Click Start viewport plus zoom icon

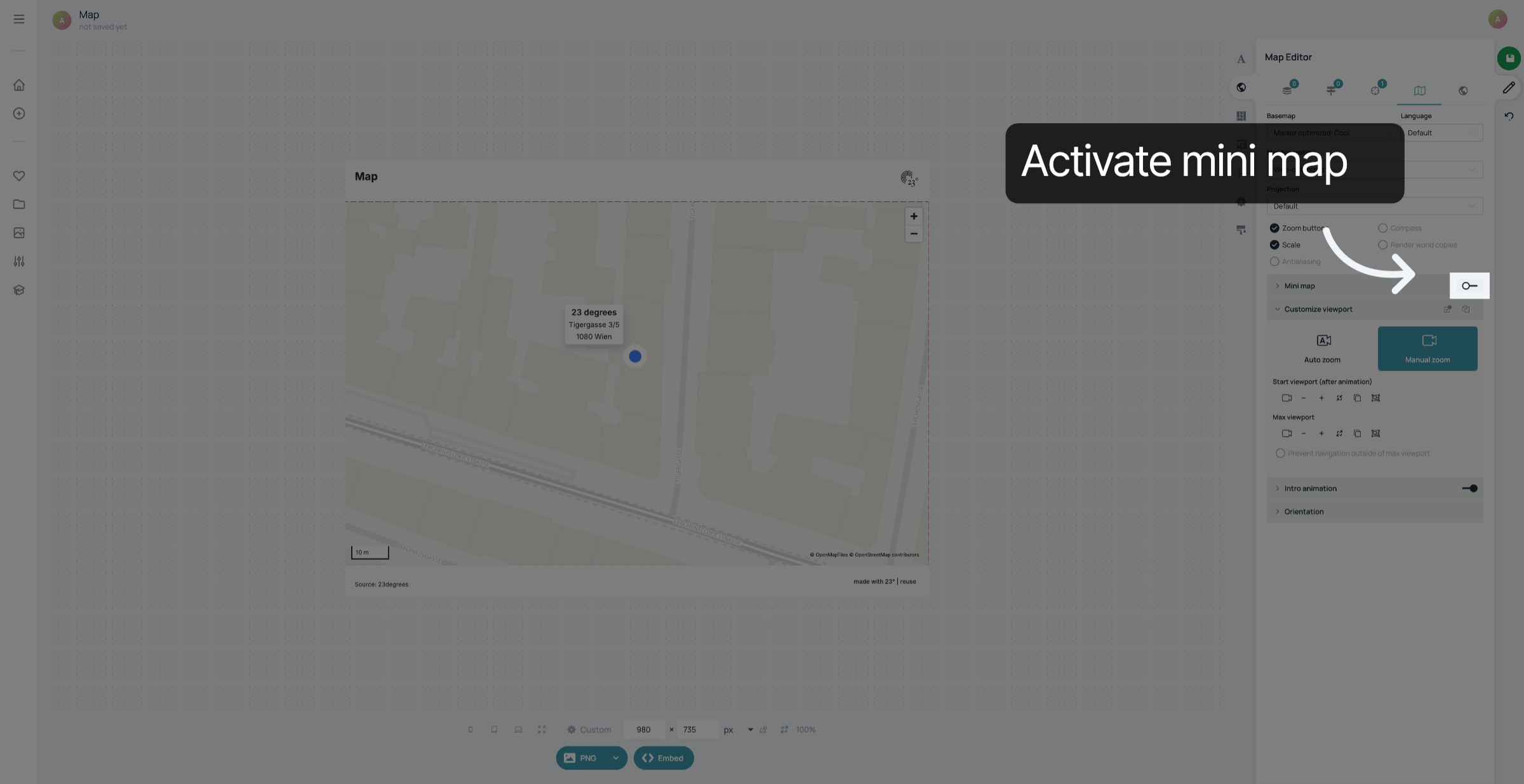pos(1321,398)
